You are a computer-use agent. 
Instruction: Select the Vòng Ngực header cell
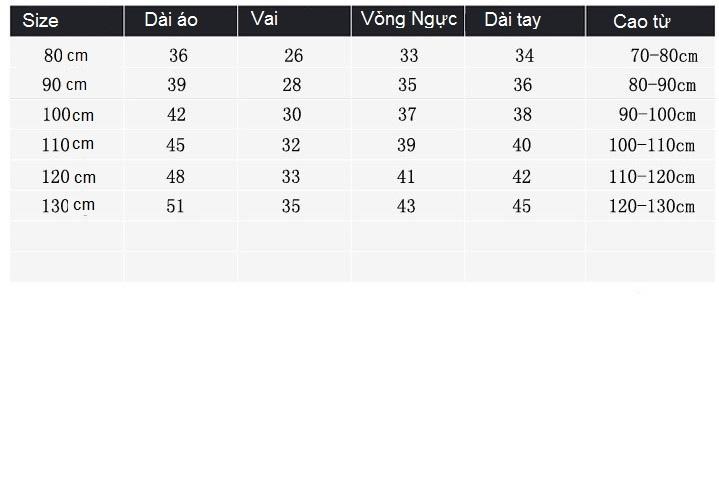pyautogui.click(x=408, y=21)
